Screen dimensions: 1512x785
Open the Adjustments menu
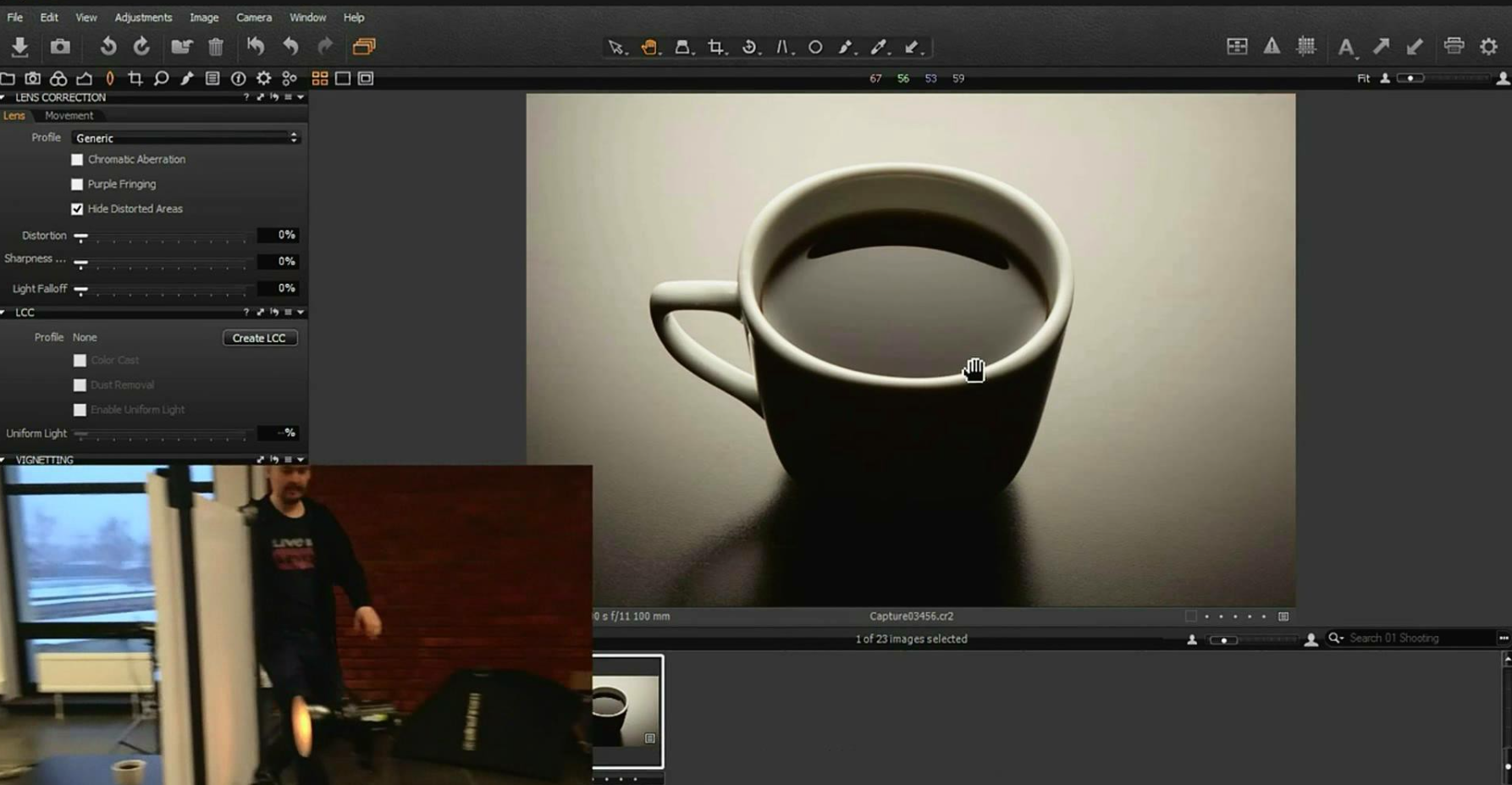point(143,17)
